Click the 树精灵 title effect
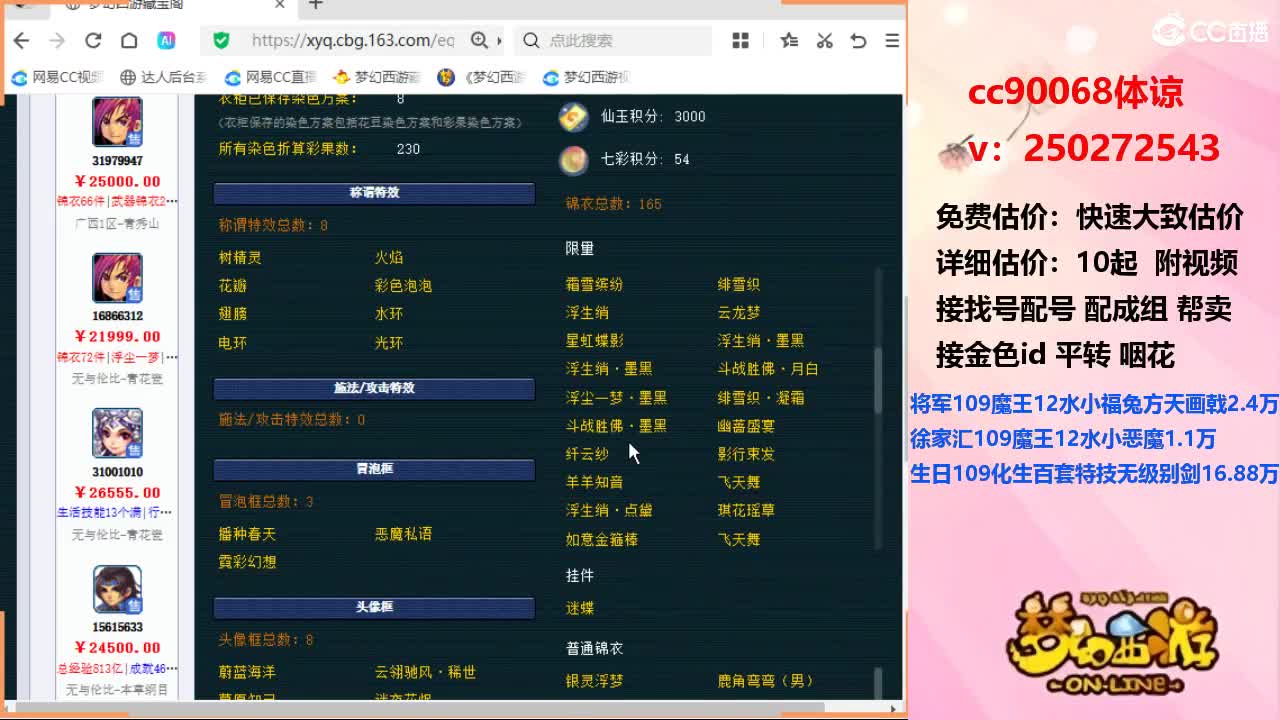 [240, 258]
